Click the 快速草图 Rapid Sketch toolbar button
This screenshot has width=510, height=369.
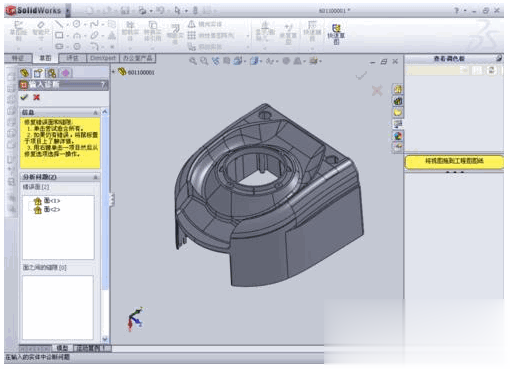coord(336,34)
